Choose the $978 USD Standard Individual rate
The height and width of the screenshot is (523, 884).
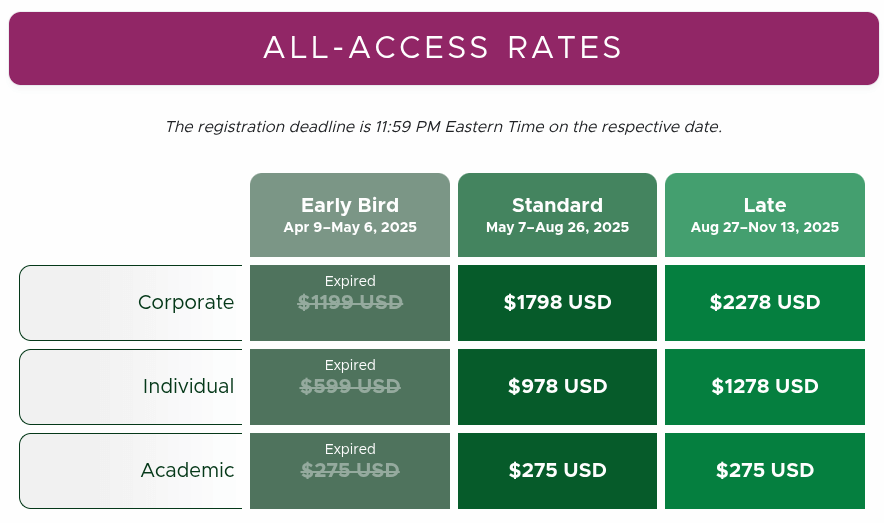pyautogui.click(x=557, y=387)
